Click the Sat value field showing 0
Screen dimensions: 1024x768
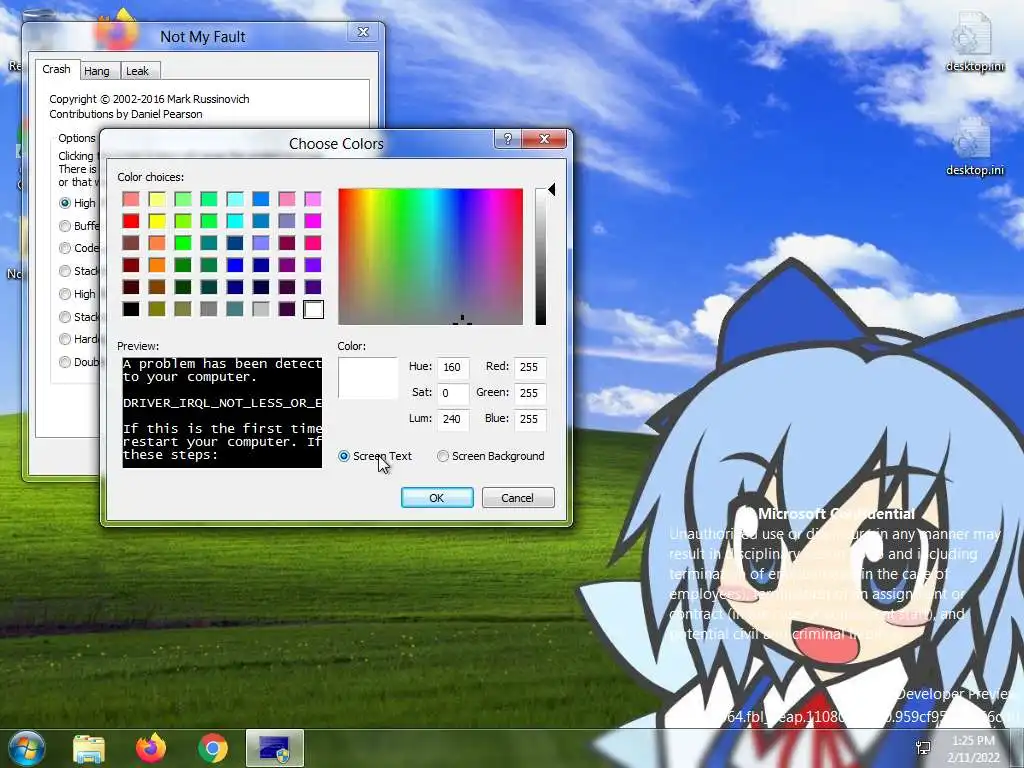pyautogui.click(x=452, y=393)
